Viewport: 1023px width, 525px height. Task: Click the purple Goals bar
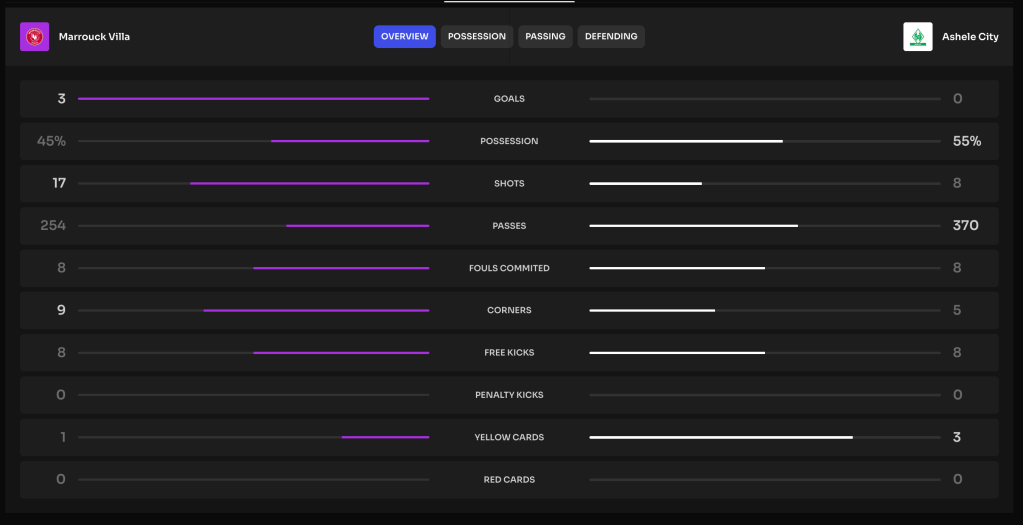pos(253,99)
